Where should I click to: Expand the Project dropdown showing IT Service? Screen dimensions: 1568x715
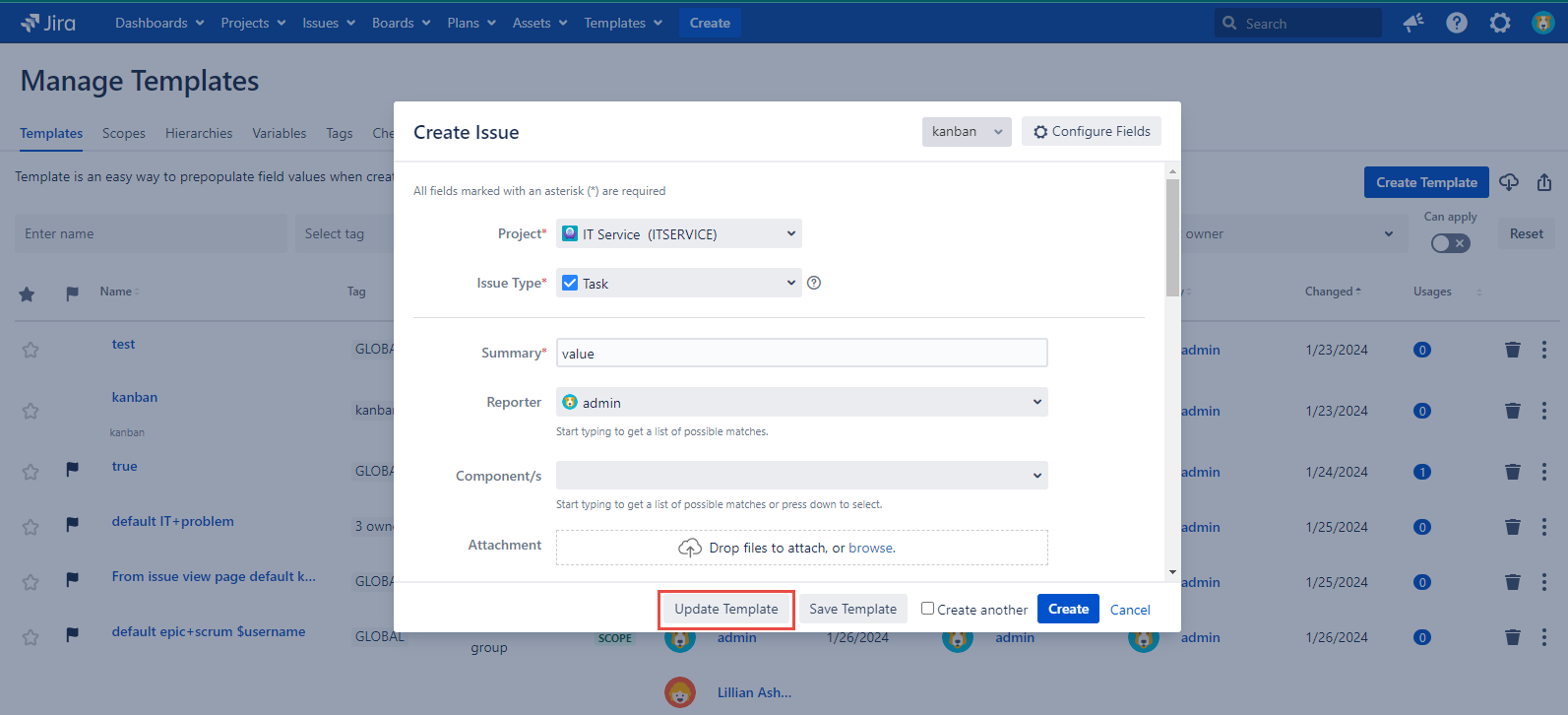pyautogui.click(x=679, y=233)
